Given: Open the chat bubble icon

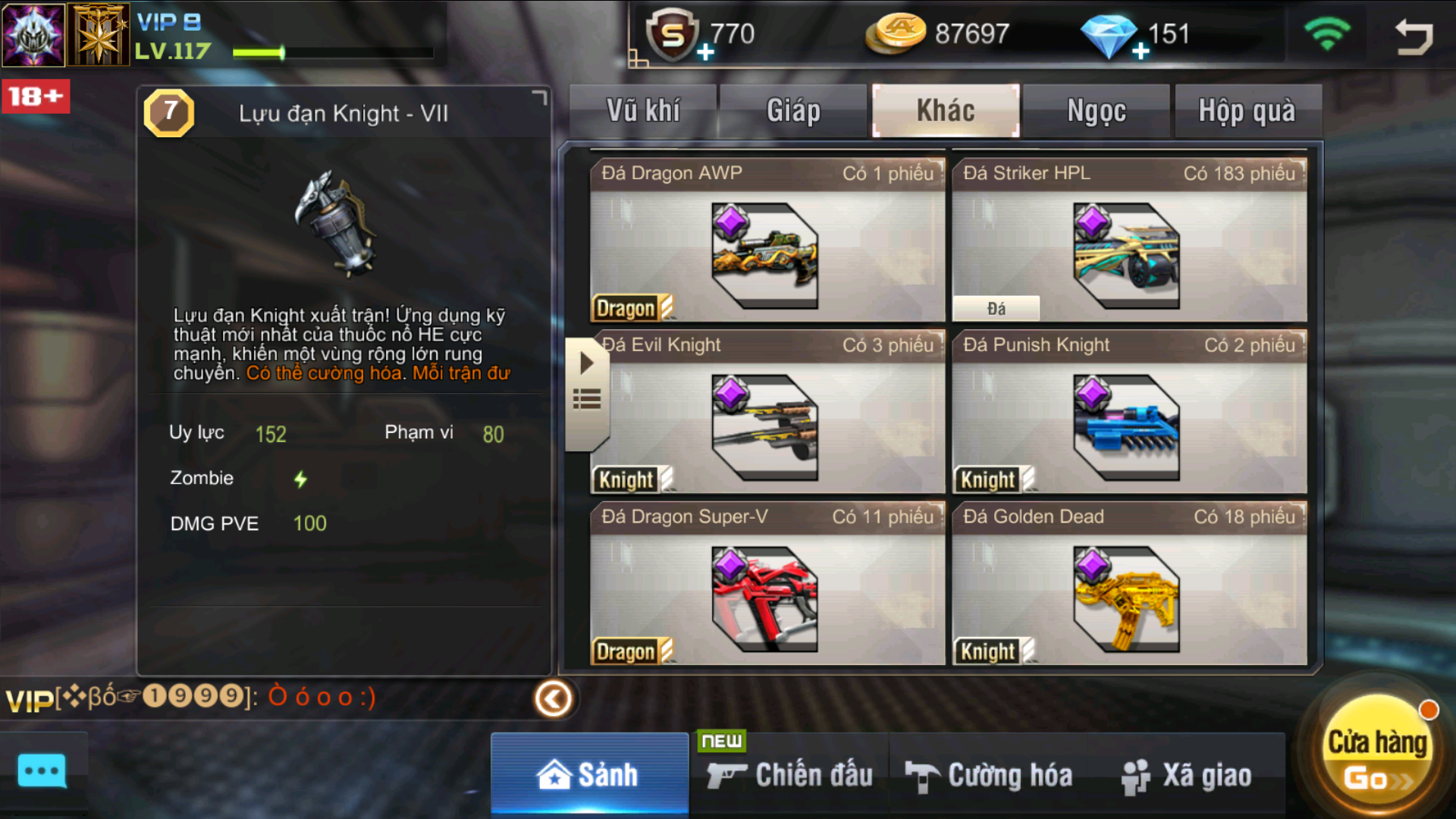Looking at the screenshot, I should pos(42,772).
